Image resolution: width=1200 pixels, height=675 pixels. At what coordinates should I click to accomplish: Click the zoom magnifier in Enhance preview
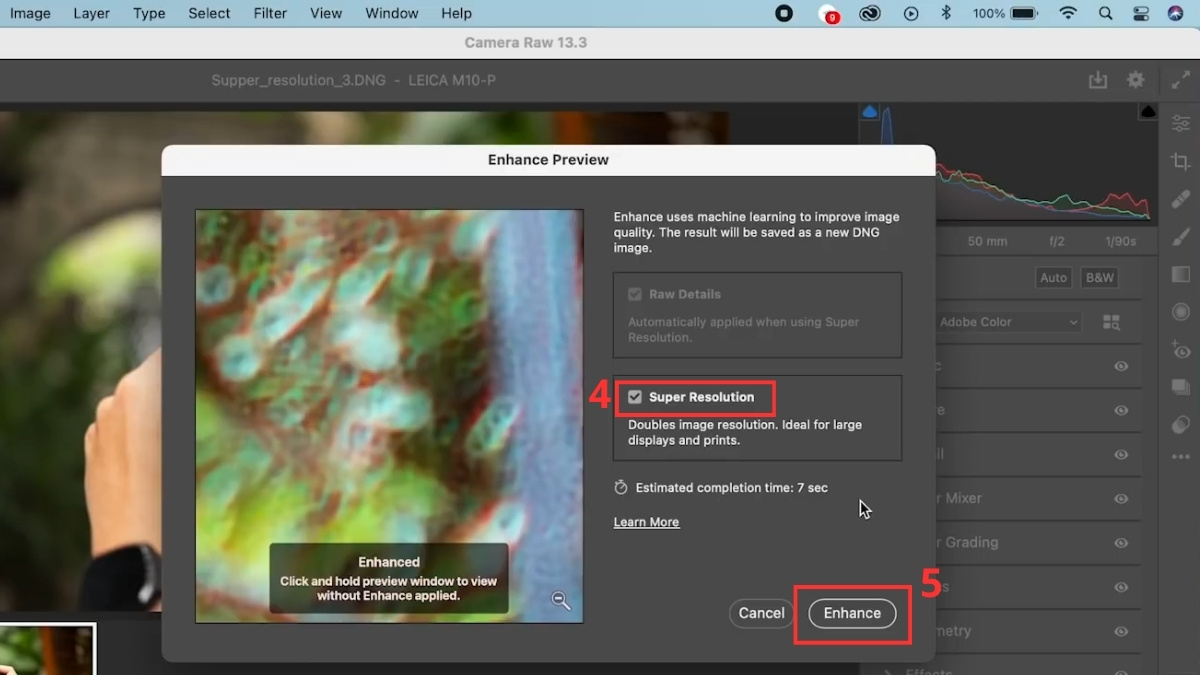point(561,600)
